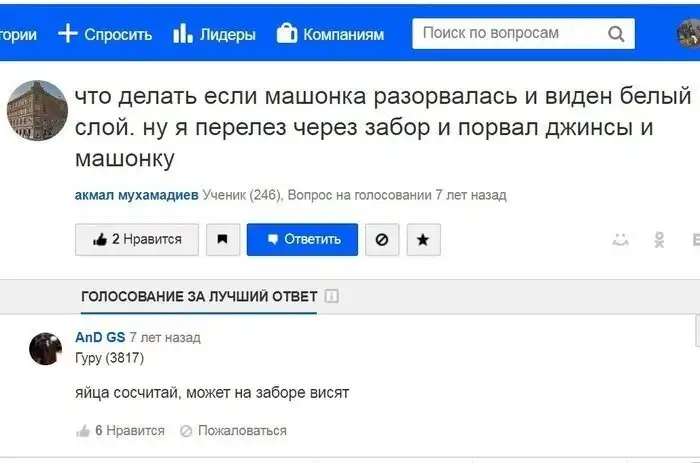Click the blue Ответить button
This screenshot has width=700, height=463.
(x=302, y=240)
